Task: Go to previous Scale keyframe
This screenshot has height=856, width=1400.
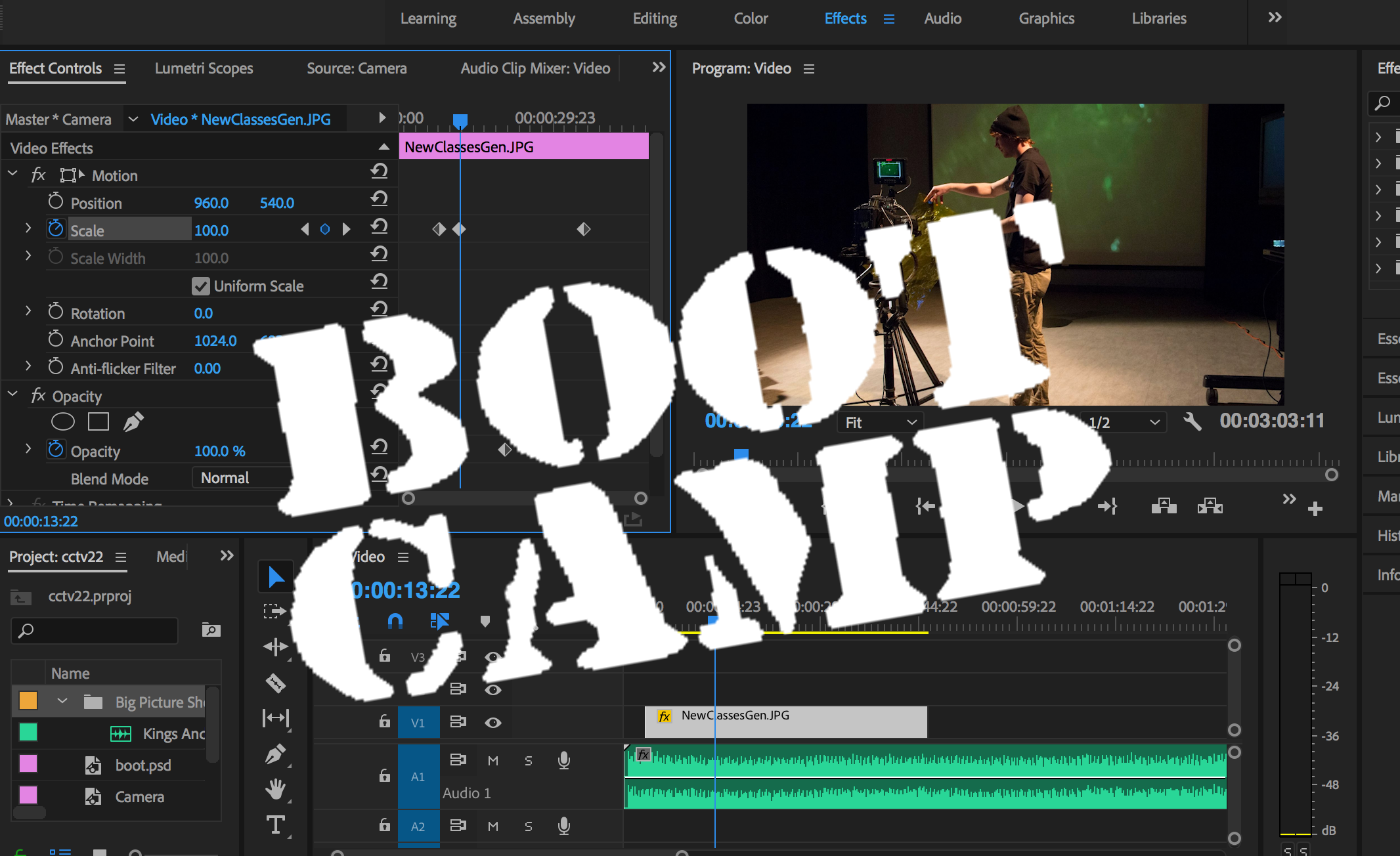Action: pyautogui.click(x=305, y=229)
